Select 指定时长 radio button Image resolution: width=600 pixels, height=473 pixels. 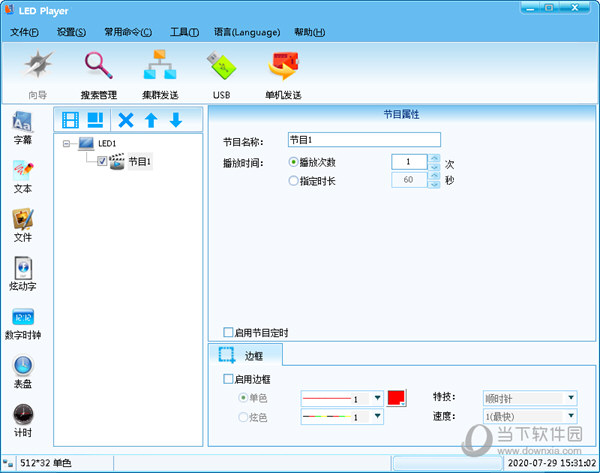click(293, 181)
